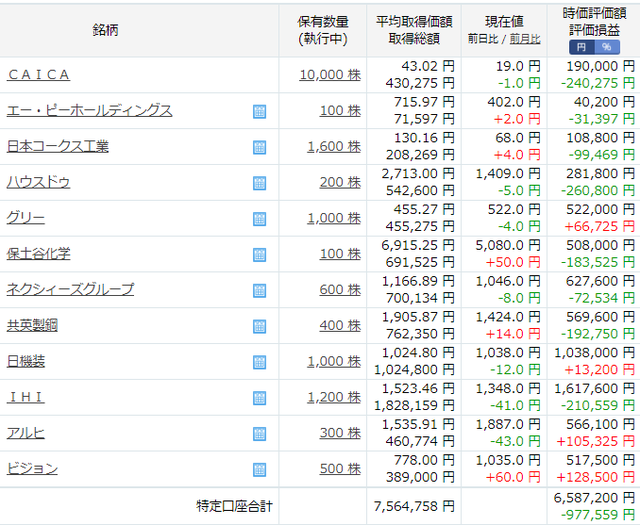Select グリー profit +66,725 円

tap(600, 227)
